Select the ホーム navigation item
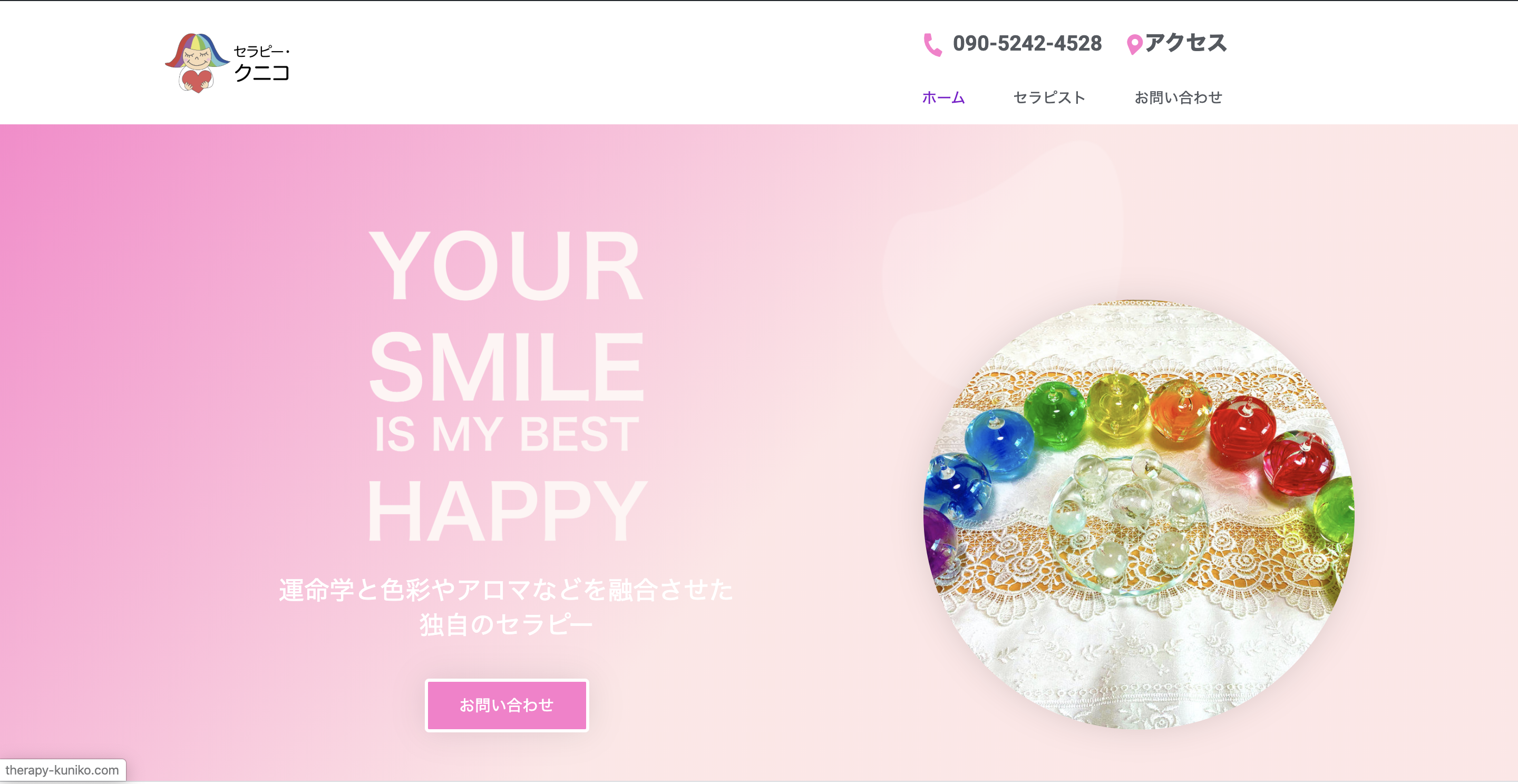The width and height of the screenshot is (1518, 784). click(943, 97)
